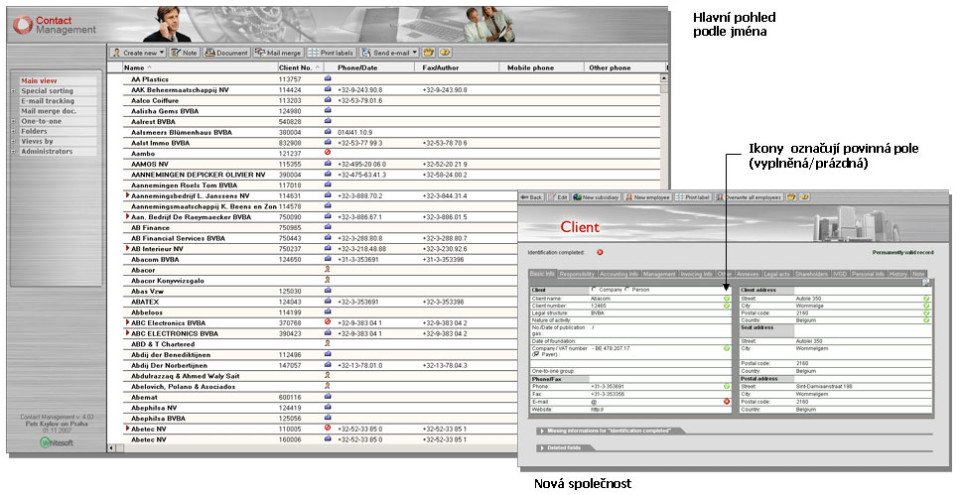Viewport: 960px width, 495px height.
Task: Toggle the VAT Payer checkbox
Action: pos(534,354)
